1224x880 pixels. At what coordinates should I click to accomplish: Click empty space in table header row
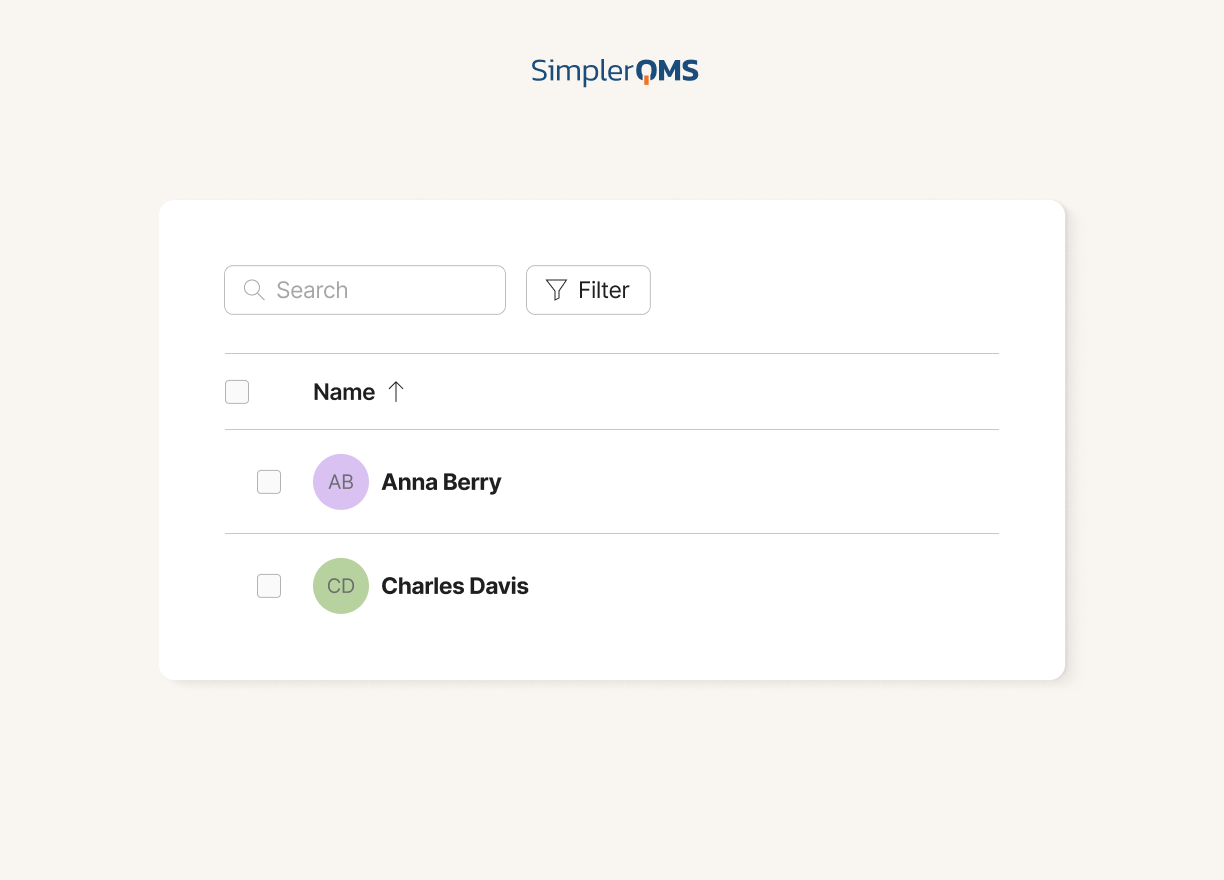[700, 392]
